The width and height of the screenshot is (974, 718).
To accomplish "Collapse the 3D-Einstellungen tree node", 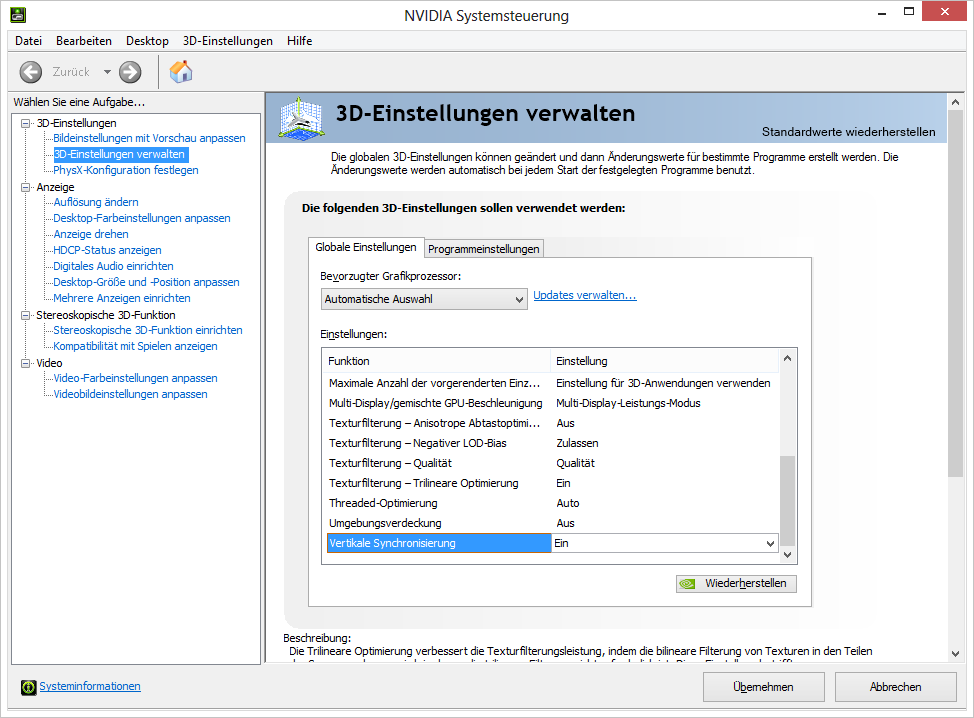I will point(25,123).
